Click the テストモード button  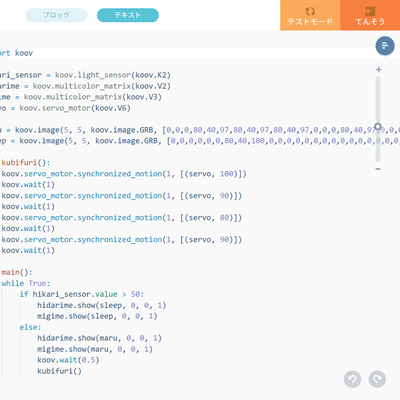pos(310,15)
